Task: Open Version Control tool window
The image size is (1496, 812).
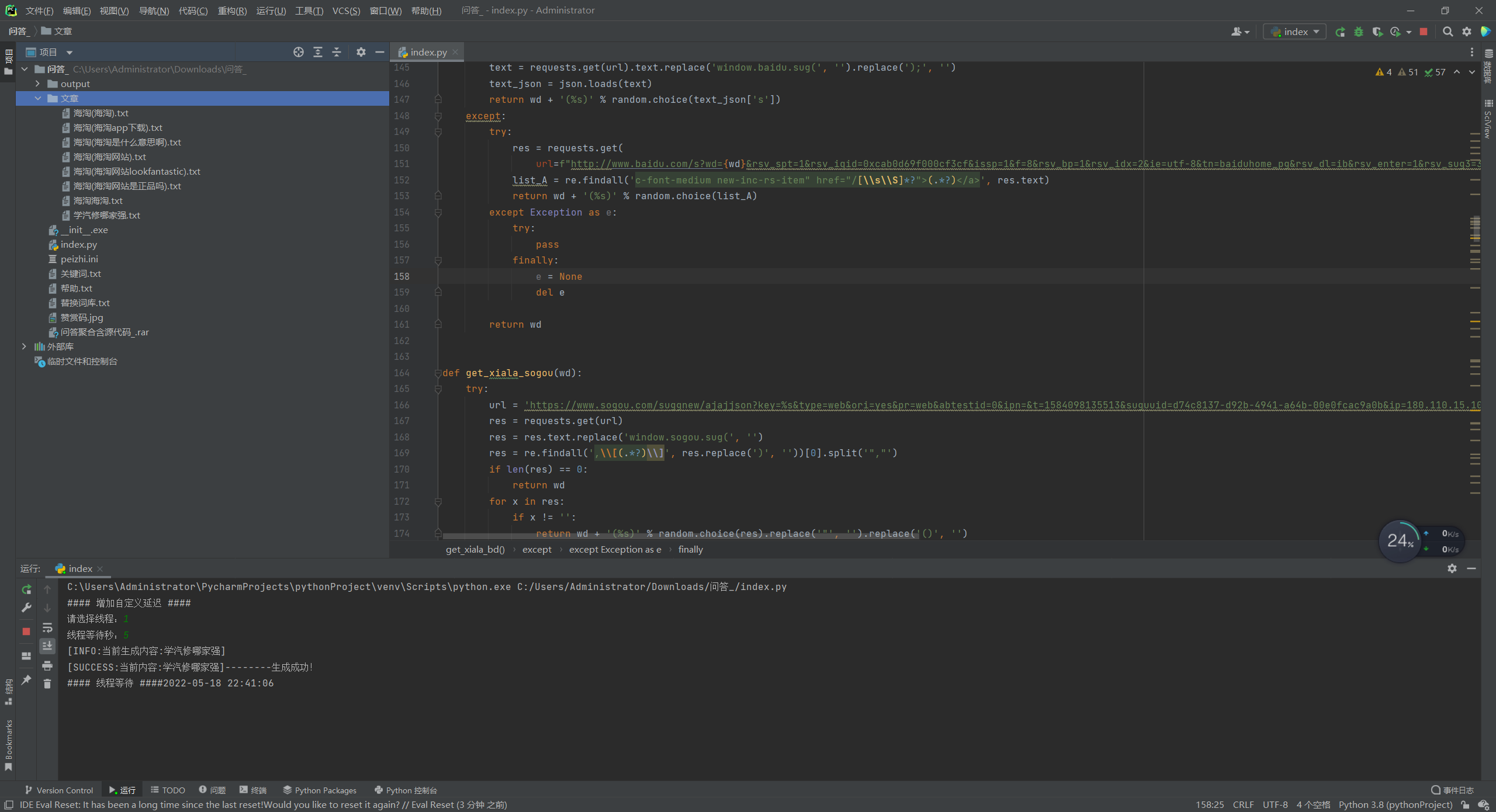Action: (59, 790)
